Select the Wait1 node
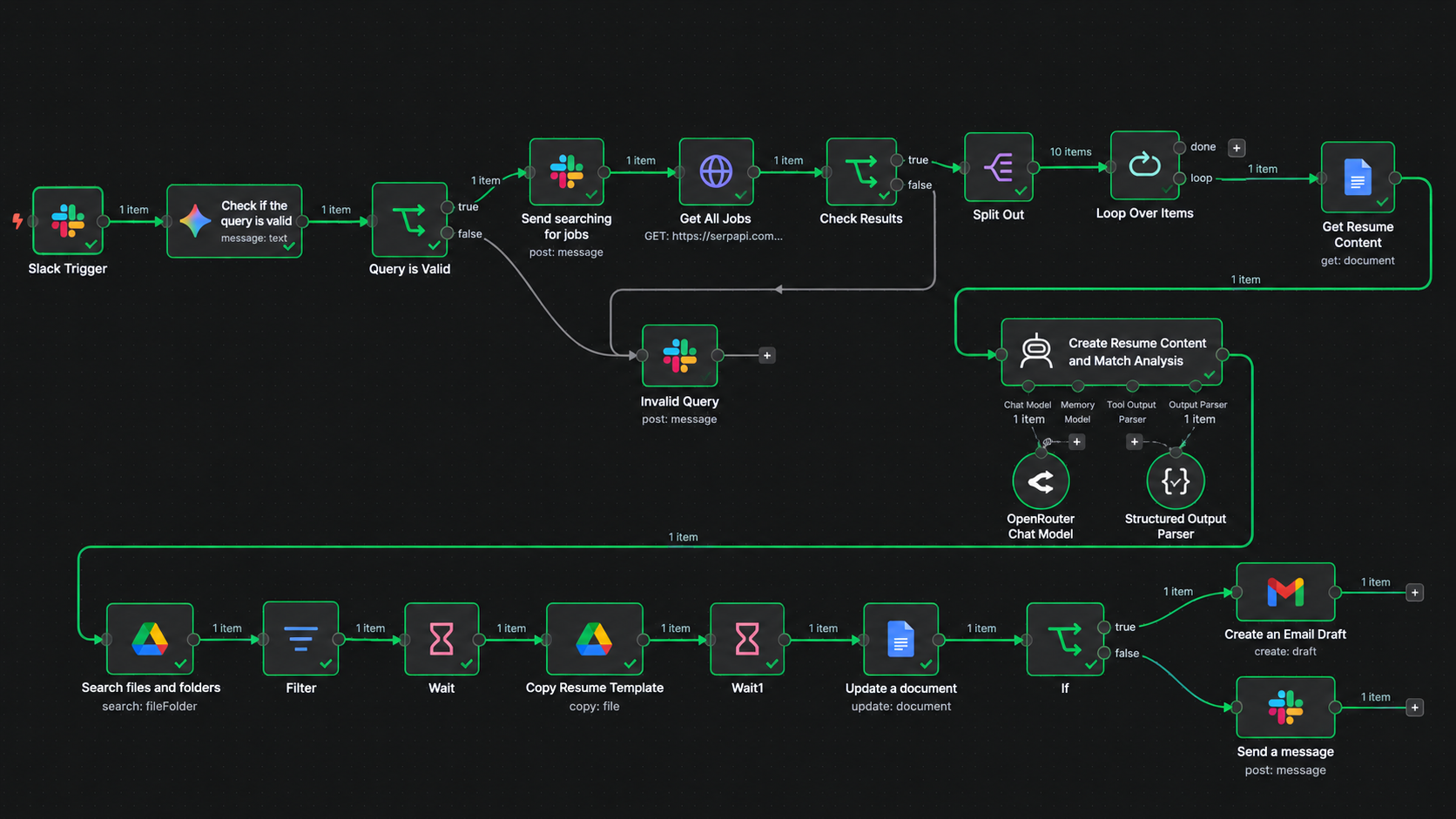This screenshot has height=819, width=1456. 747,639
